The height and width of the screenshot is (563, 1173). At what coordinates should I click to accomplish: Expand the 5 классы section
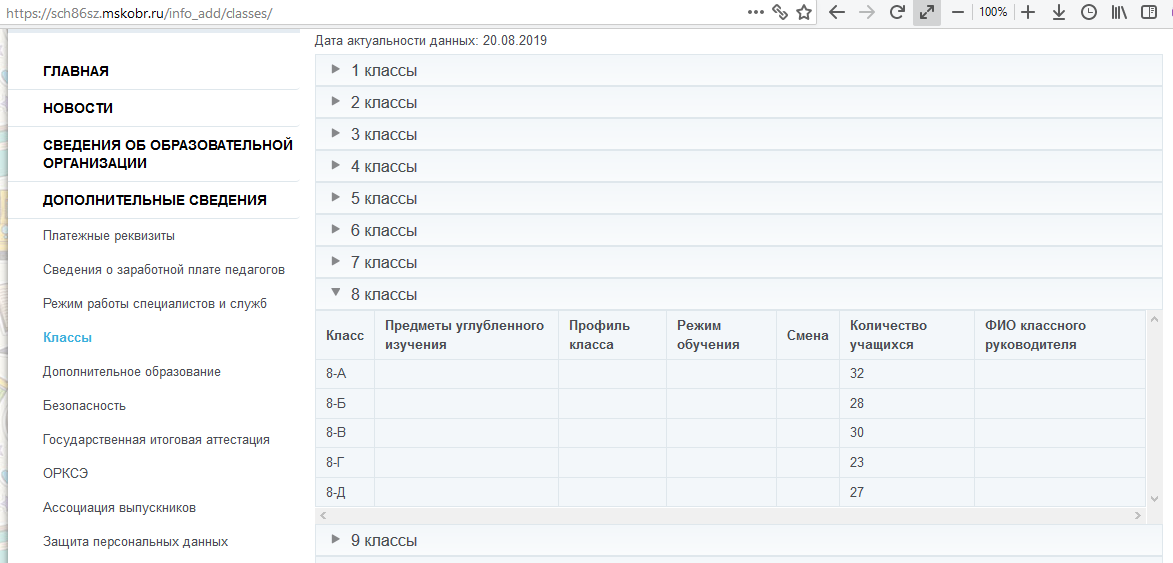pyautogui.click(x=739, y=198)
